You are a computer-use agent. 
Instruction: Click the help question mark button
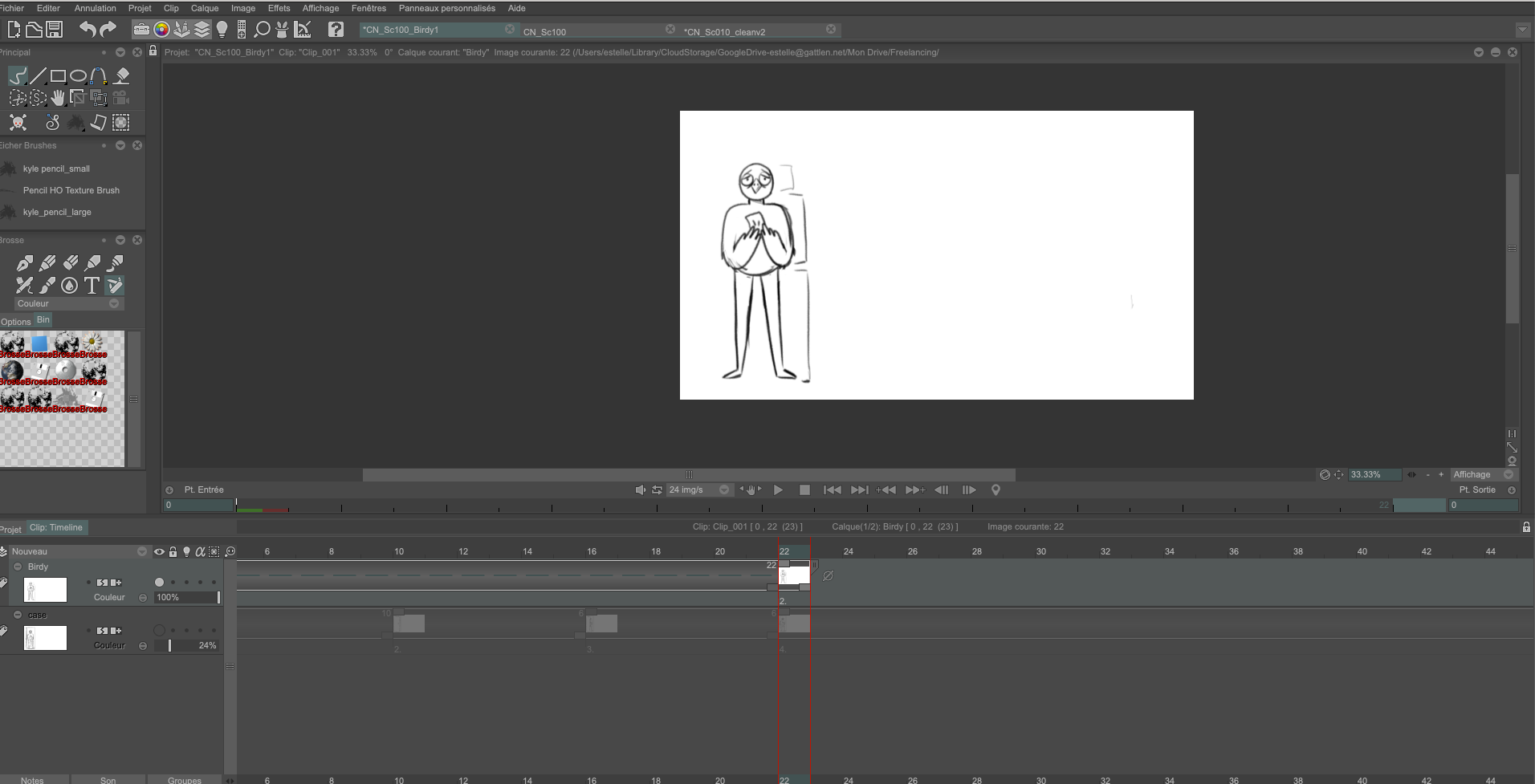pos(336,29)
